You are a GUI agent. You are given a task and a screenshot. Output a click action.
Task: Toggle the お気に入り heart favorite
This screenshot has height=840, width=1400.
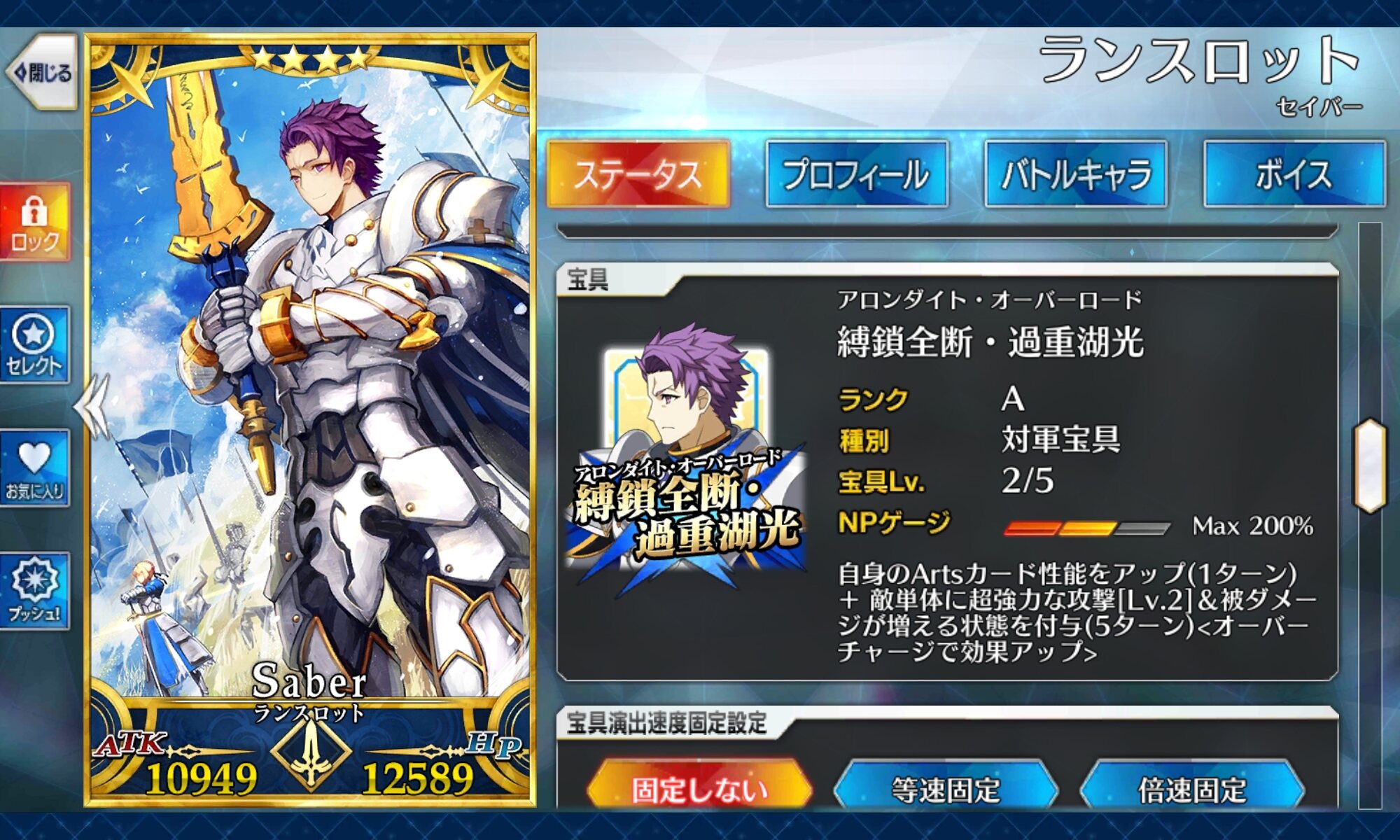35,468
